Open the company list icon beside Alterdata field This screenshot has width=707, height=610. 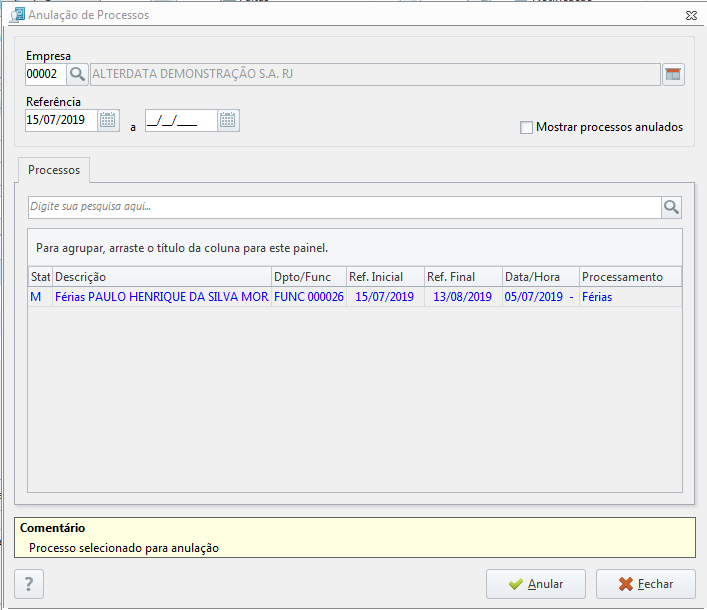[673, 74]
